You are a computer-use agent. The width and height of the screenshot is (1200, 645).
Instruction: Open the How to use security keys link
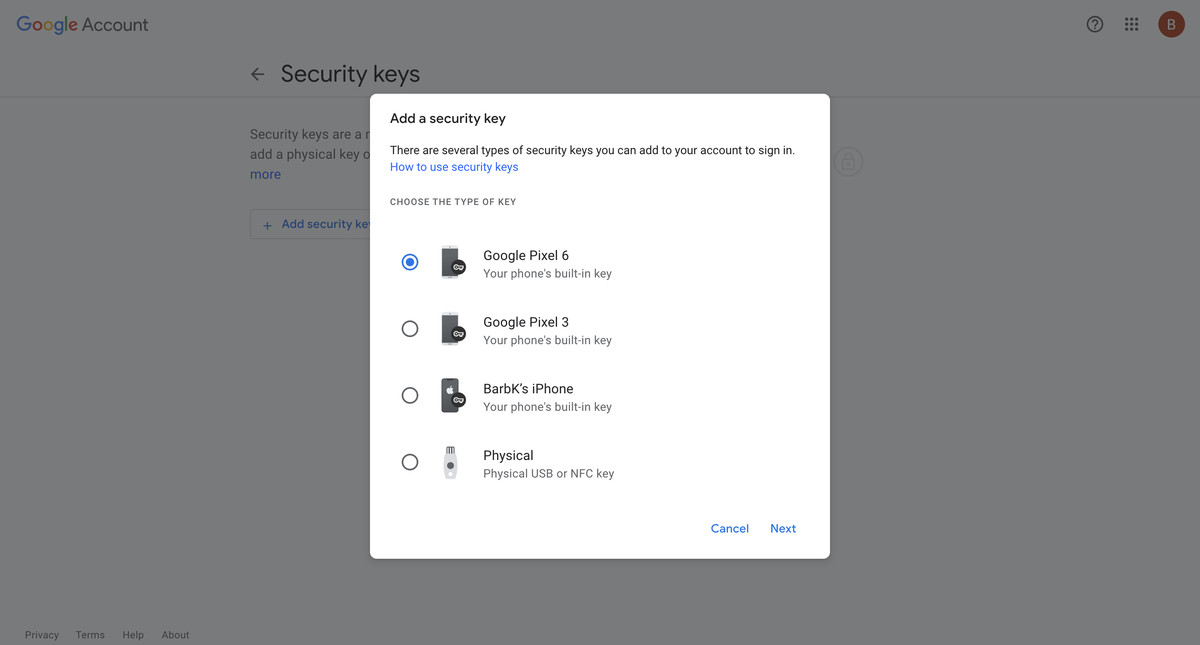point(454,166)
